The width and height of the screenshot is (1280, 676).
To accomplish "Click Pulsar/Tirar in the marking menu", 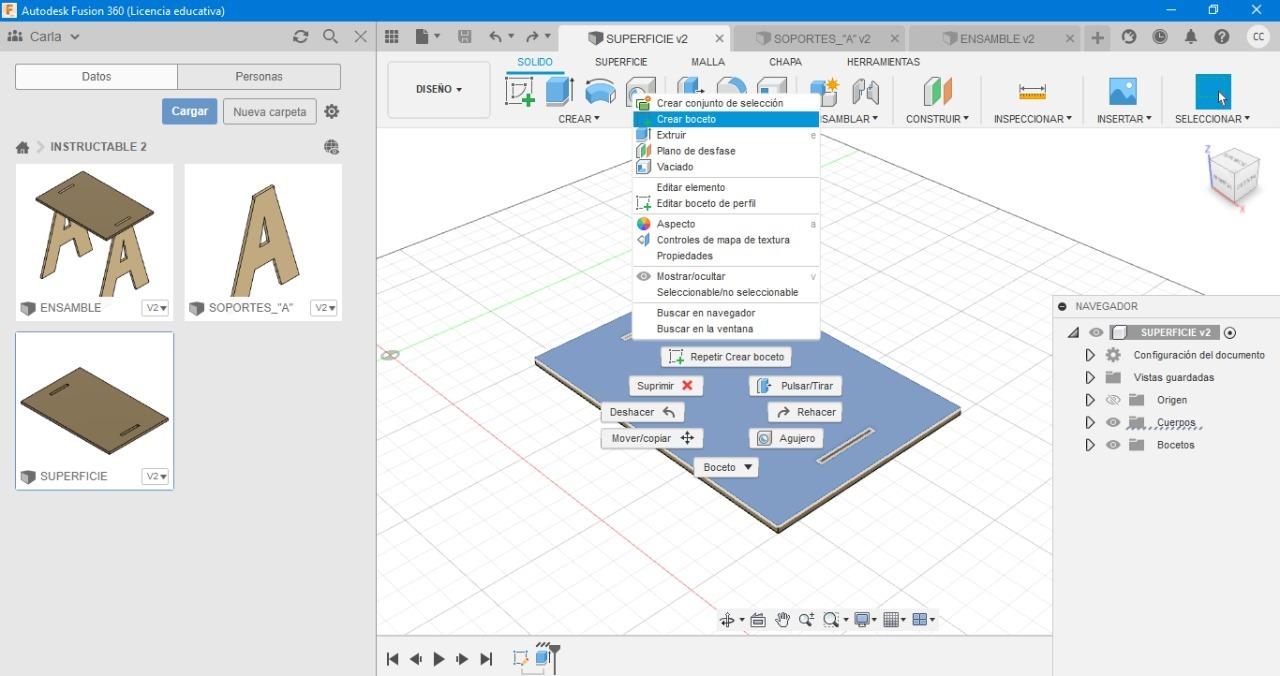I will click(795, 386).
